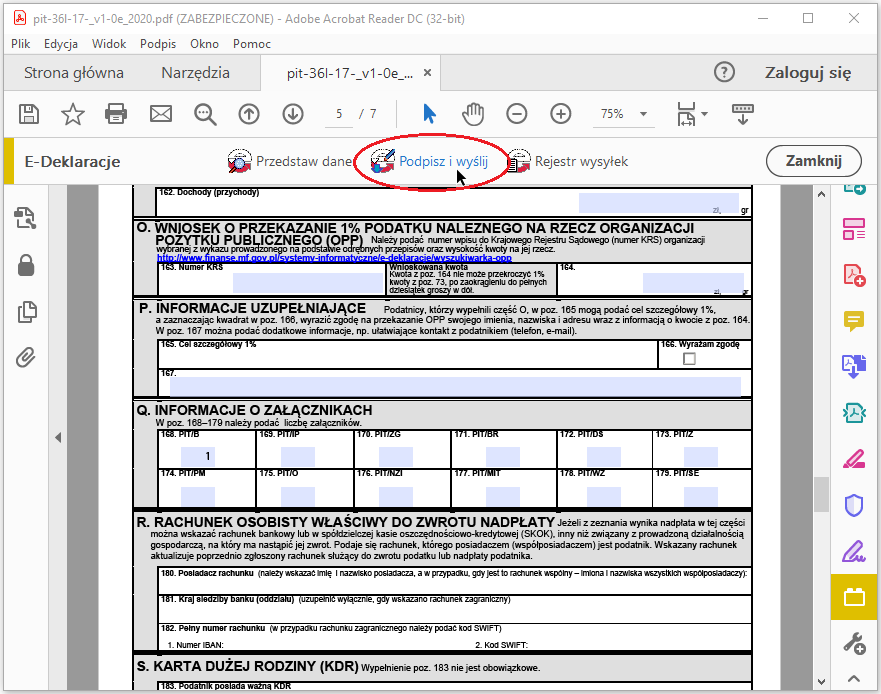The width and height of the screenshot is (881, 694).
Task: Open the attachments paperclip panel
Action: click(26, 357)
